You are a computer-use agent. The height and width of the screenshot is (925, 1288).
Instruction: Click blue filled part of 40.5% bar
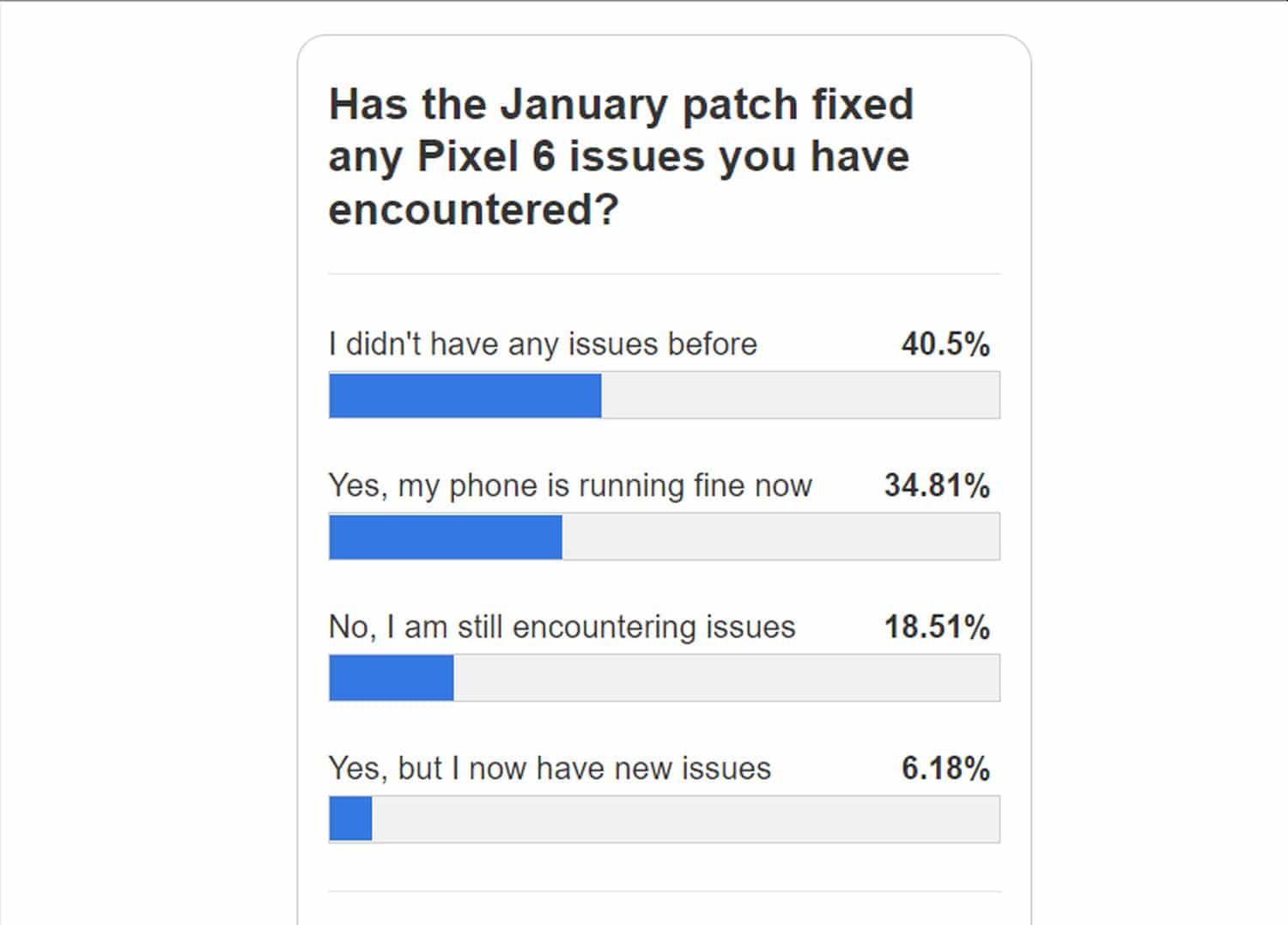pyautogui.click(x=465, y=395)
